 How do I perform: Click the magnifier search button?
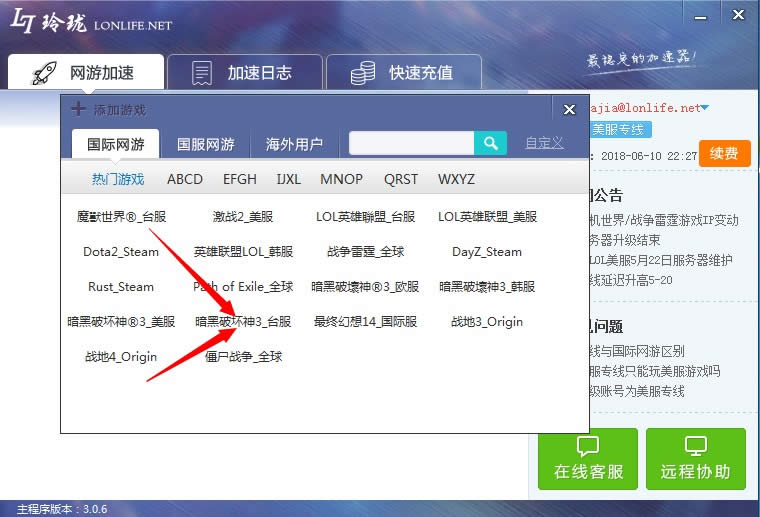(491, 143)
